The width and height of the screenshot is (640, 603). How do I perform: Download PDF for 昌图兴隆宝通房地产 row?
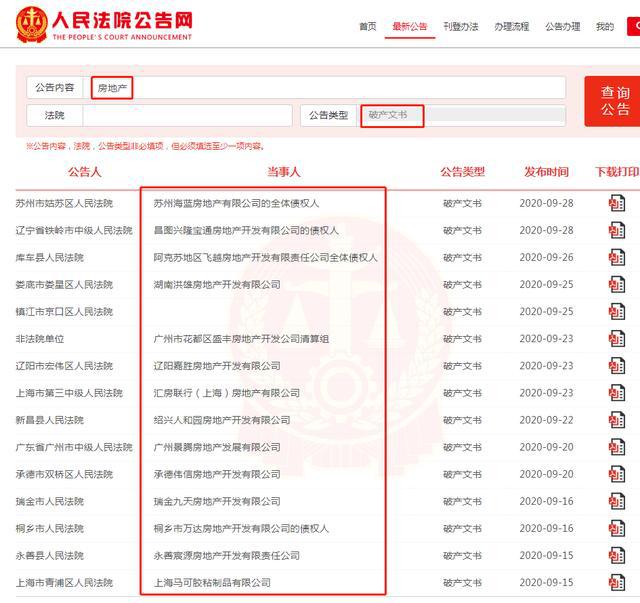(x=617, y=230)
